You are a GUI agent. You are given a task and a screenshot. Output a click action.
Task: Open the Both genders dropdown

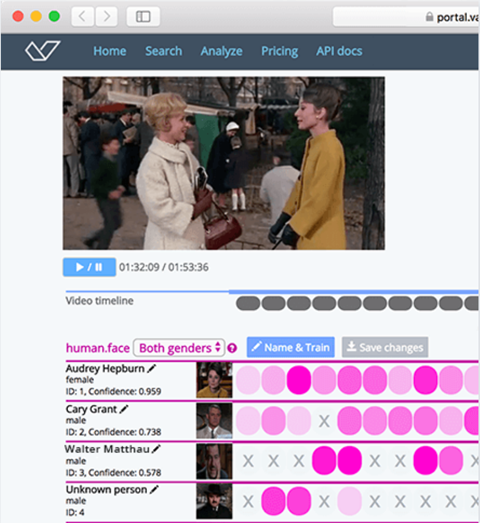(179, 348)
